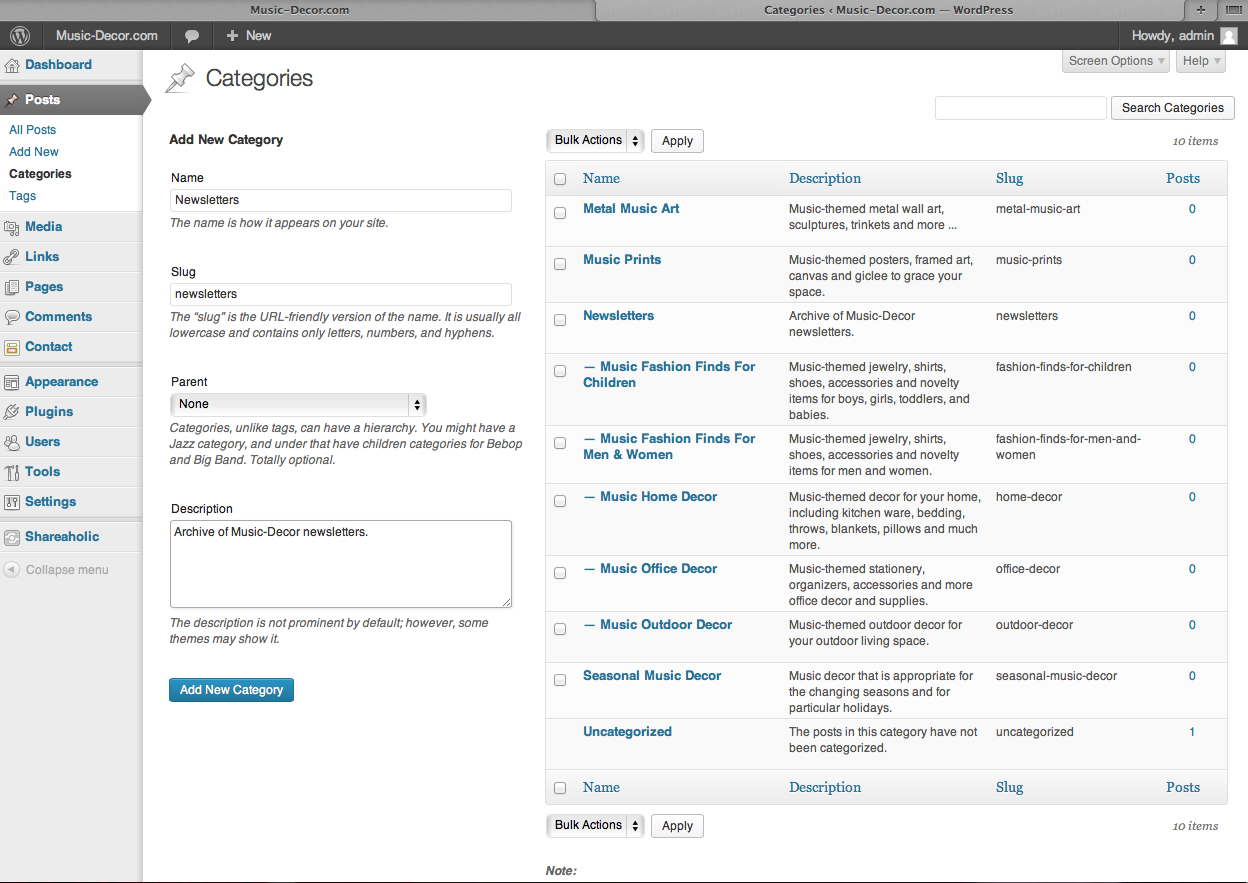Open the Howdy, admin account menu

(1184, 35)
